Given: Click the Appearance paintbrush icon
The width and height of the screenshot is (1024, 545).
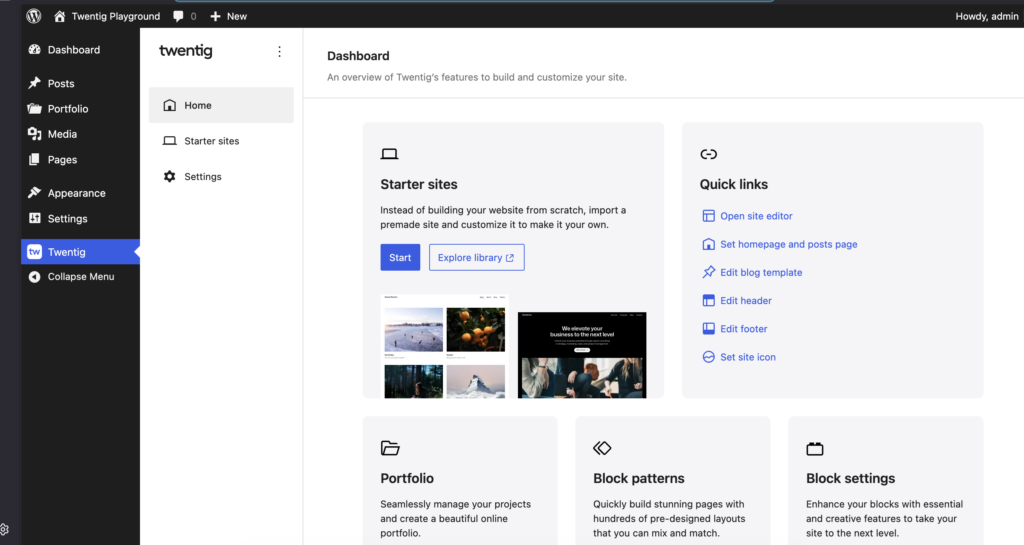Looking at the screenshot, I should click(35, 193).
